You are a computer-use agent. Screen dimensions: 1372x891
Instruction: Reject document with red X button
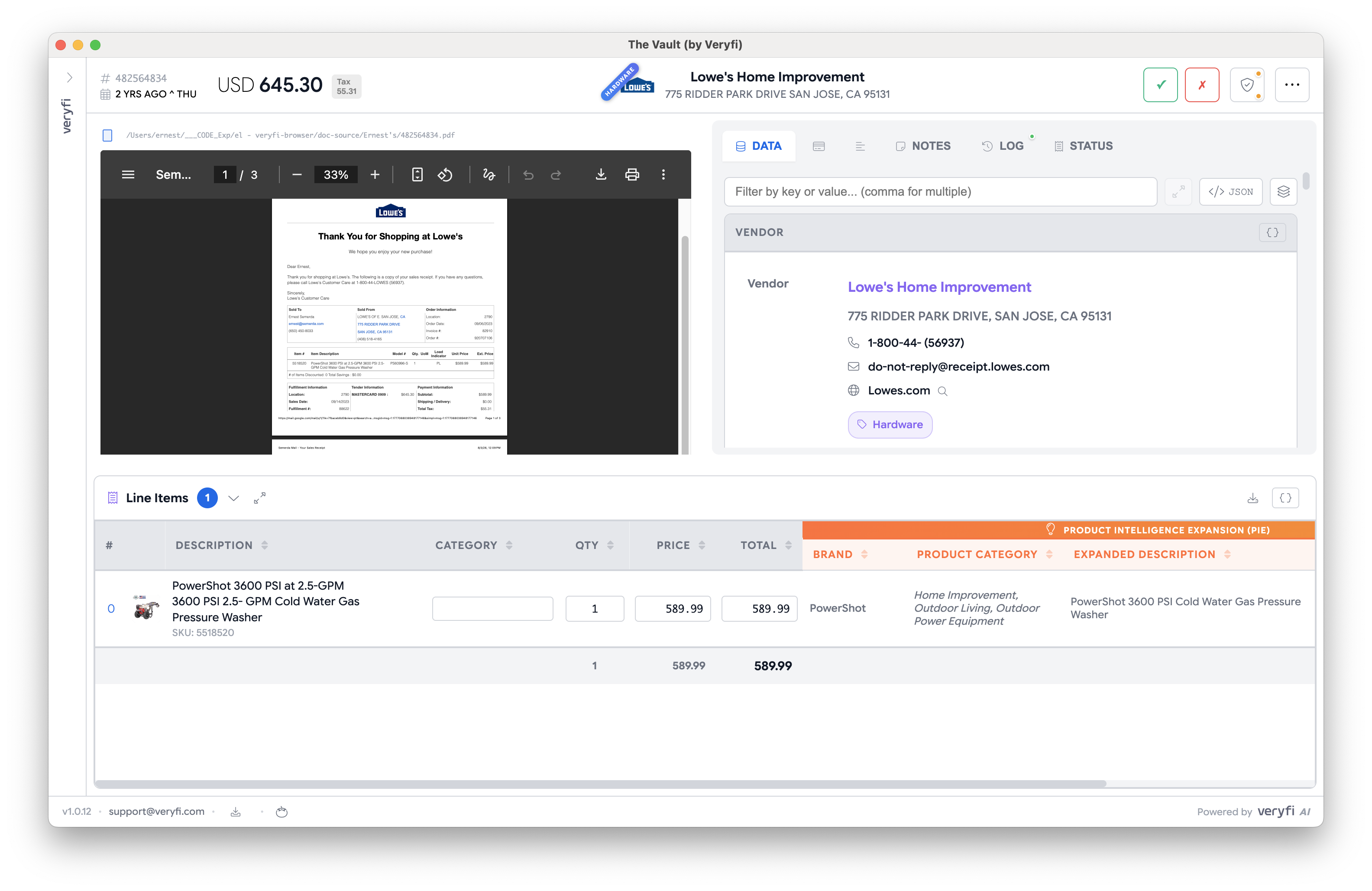point(1202,85)
